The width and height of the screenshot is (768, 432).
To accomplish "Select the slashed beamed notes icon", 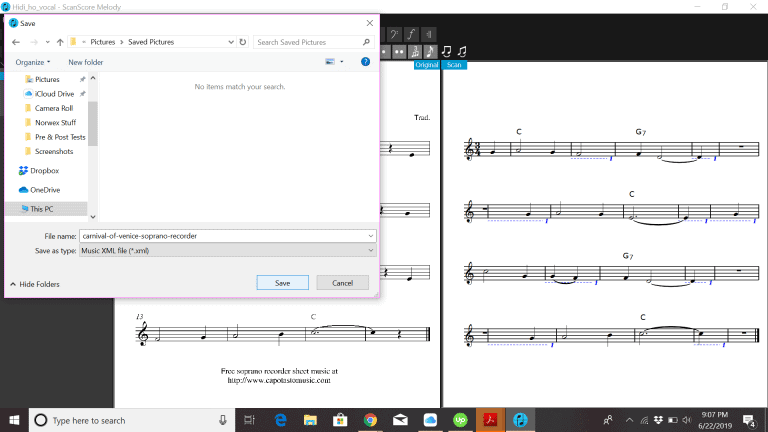I will click(462, 51).
